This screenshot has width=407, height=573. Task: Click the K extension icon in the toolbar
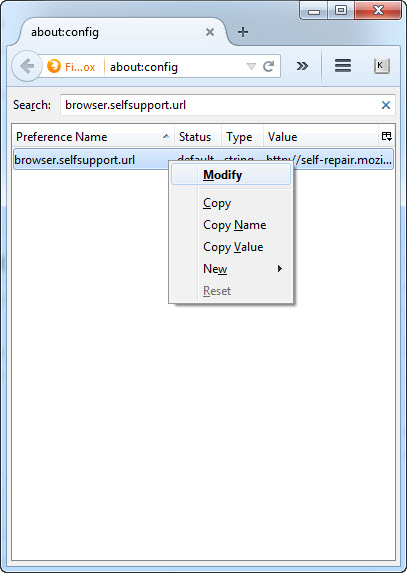[381, 66]
